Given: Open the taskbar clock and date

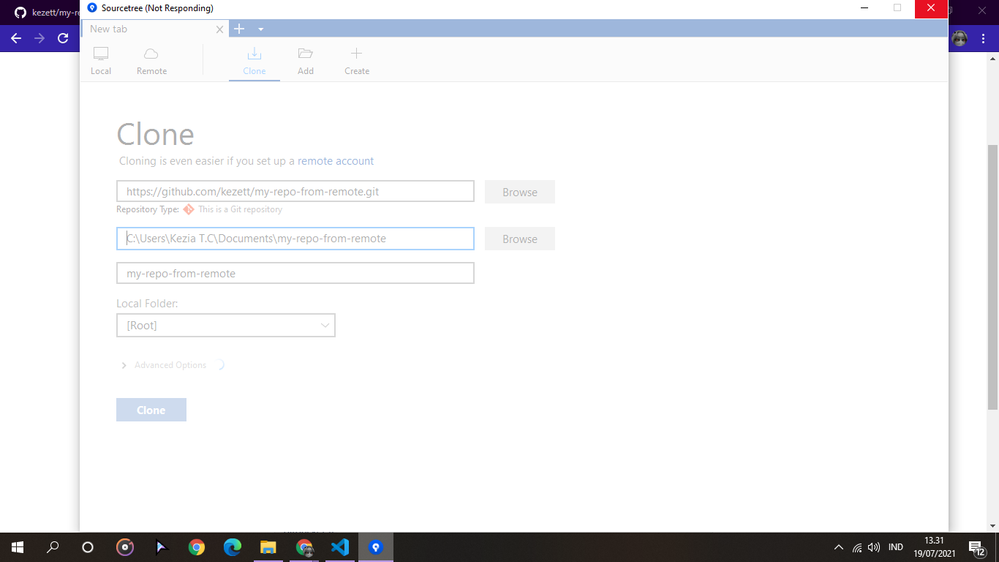Looking at the screenshot, I should (x=934, y=547).
